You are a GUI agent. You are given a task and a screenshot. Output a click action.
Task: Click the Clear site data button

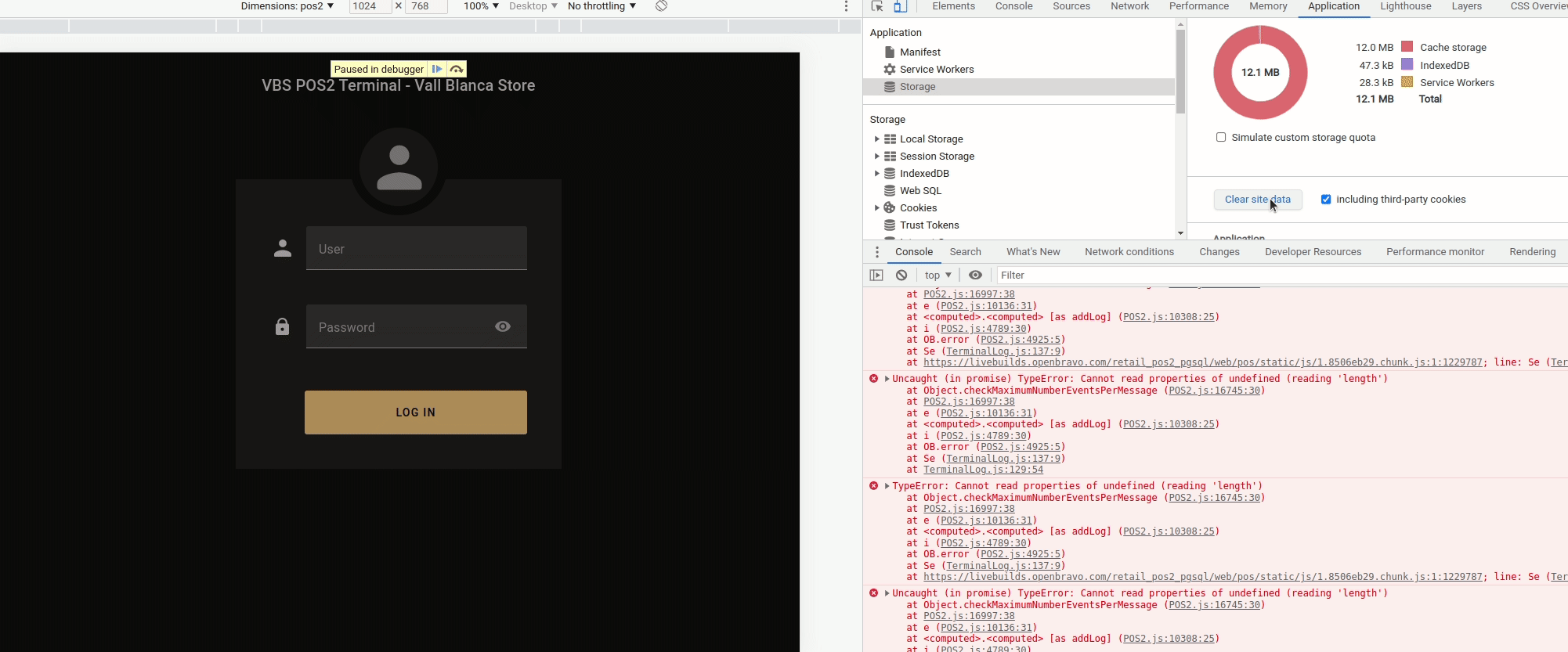tap(1257, 200)
